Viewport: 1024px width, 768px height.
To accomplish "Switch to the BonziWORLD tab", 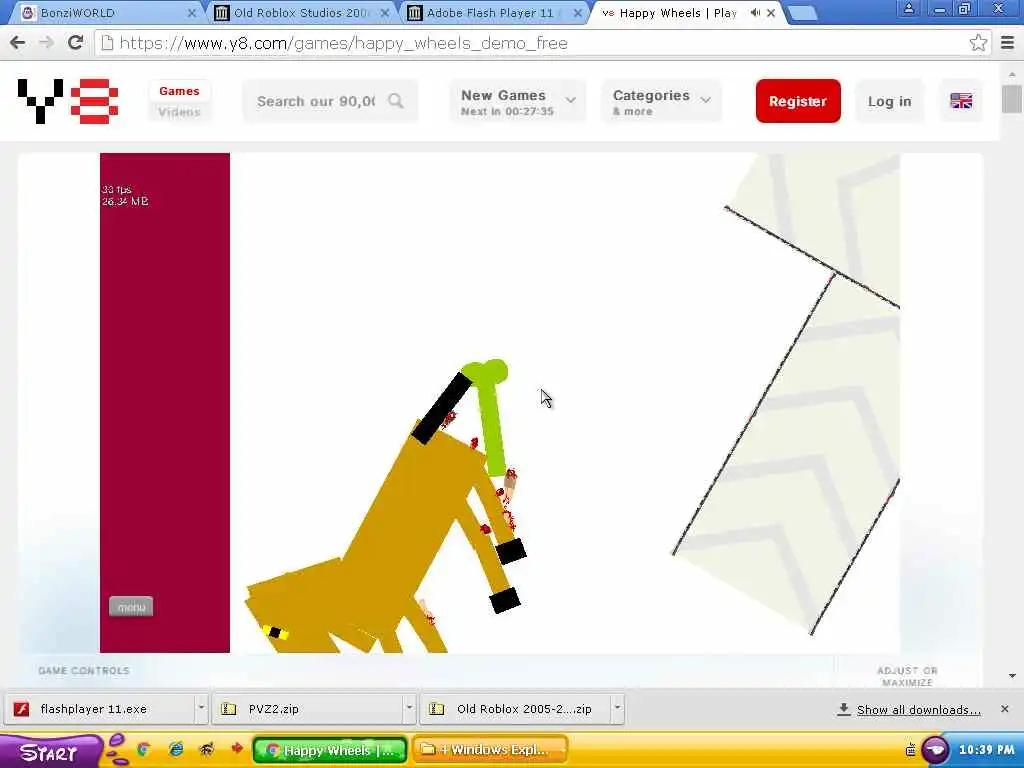I will click(108, 13).
